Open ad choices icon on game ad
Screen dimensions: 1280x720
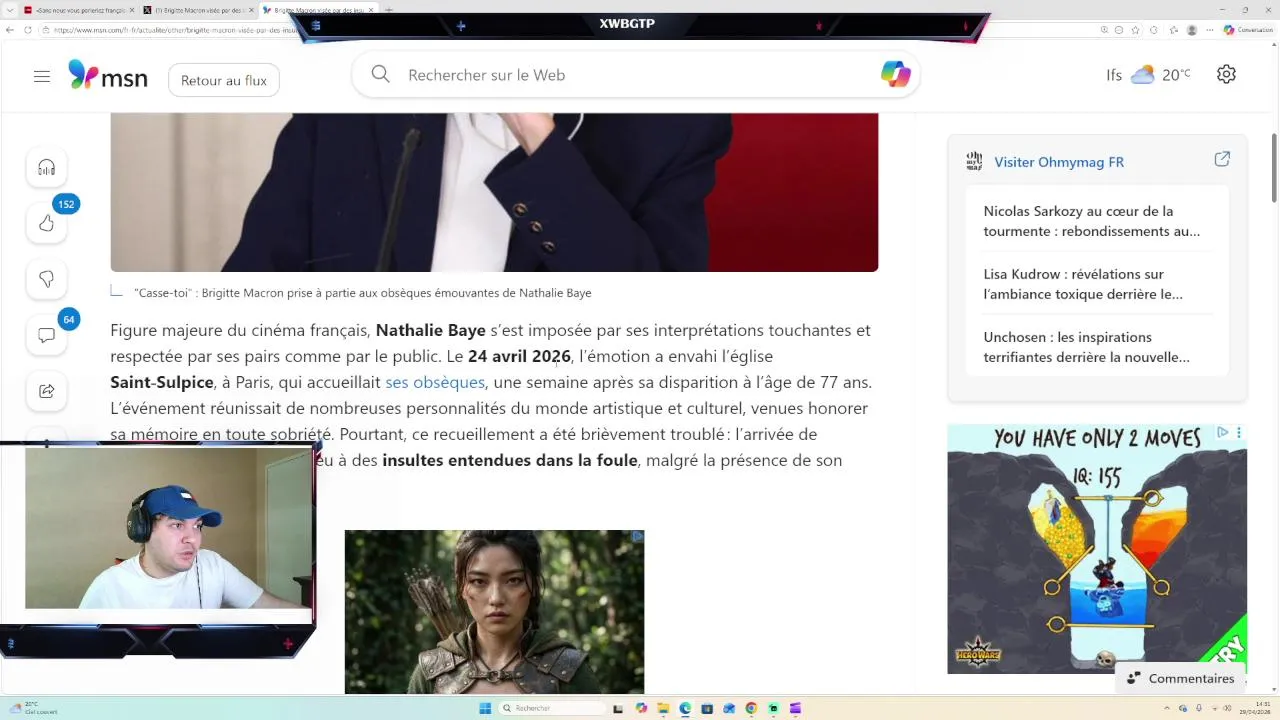1222,432
